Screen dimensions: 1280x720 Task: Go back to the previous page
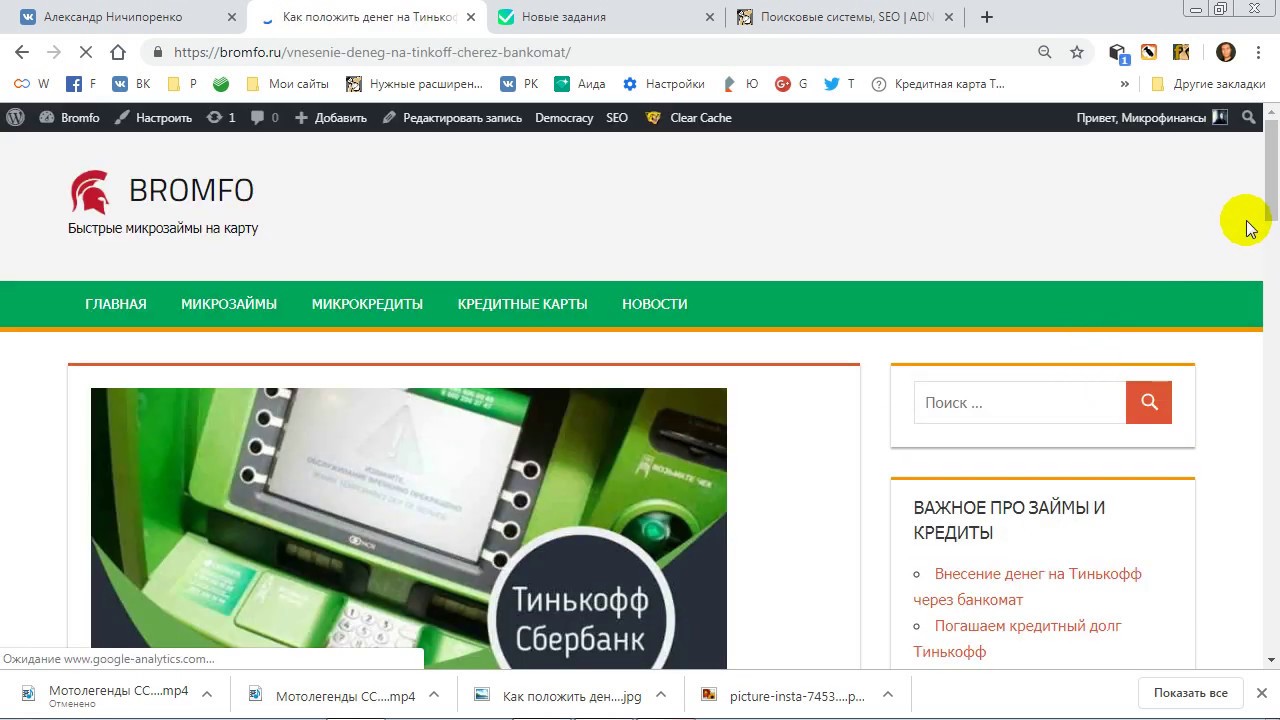[x=22, y=52]
